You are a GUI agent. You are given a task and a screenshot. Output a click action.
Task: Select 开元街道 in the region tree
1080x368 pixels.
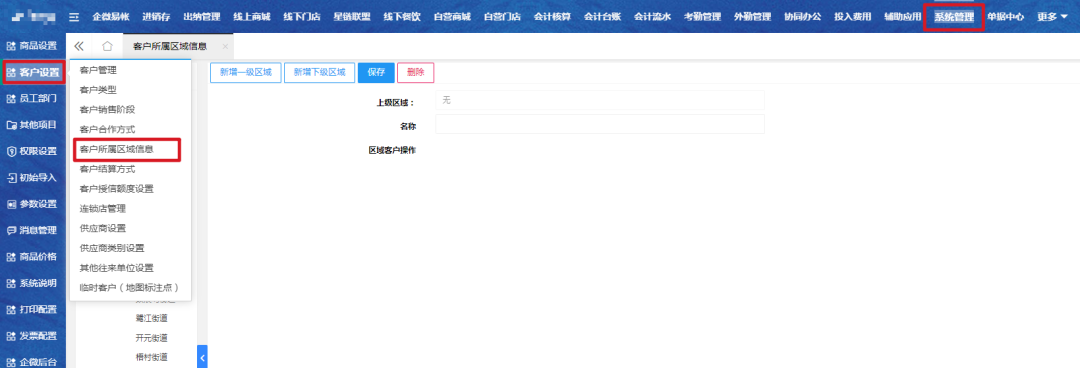[x=152, y=338]
